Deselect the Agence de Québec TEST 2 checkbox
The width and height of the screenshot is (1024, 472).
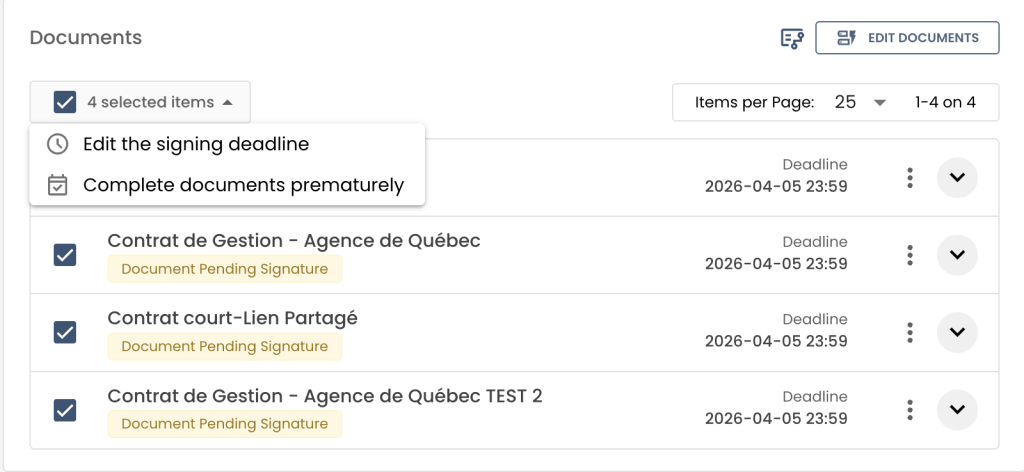[x=65, y=409]
